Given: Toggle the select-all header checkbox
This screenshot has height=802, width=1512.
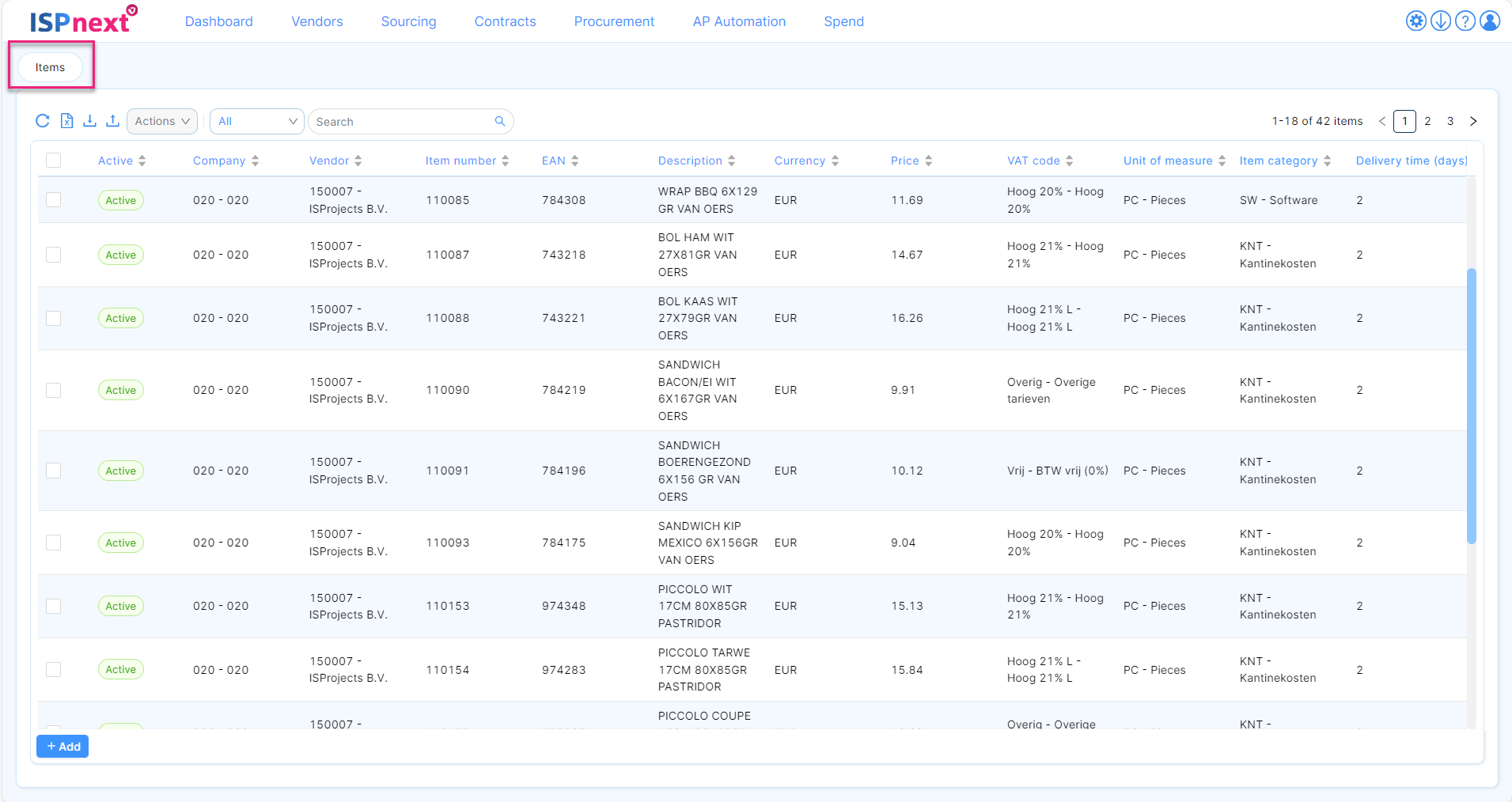Looking at the screenshot, I should [x=54, y=161].
